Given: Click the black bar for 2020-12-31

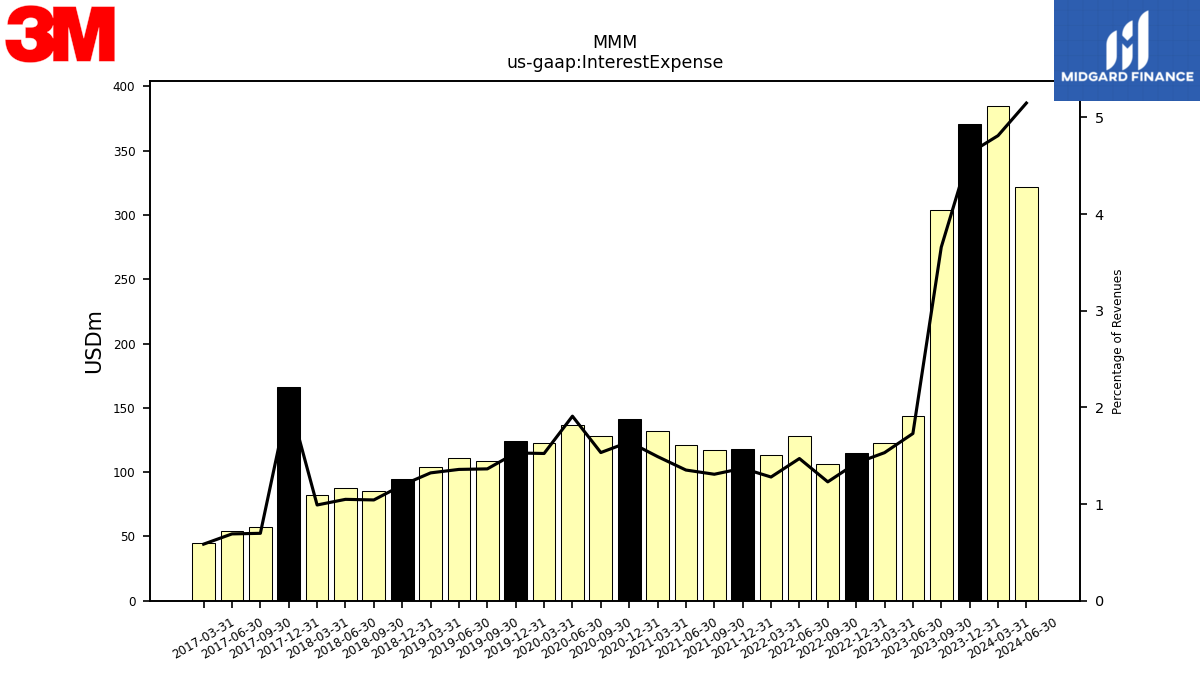Looking at the screenshot, I should click(x=629, y=510).
